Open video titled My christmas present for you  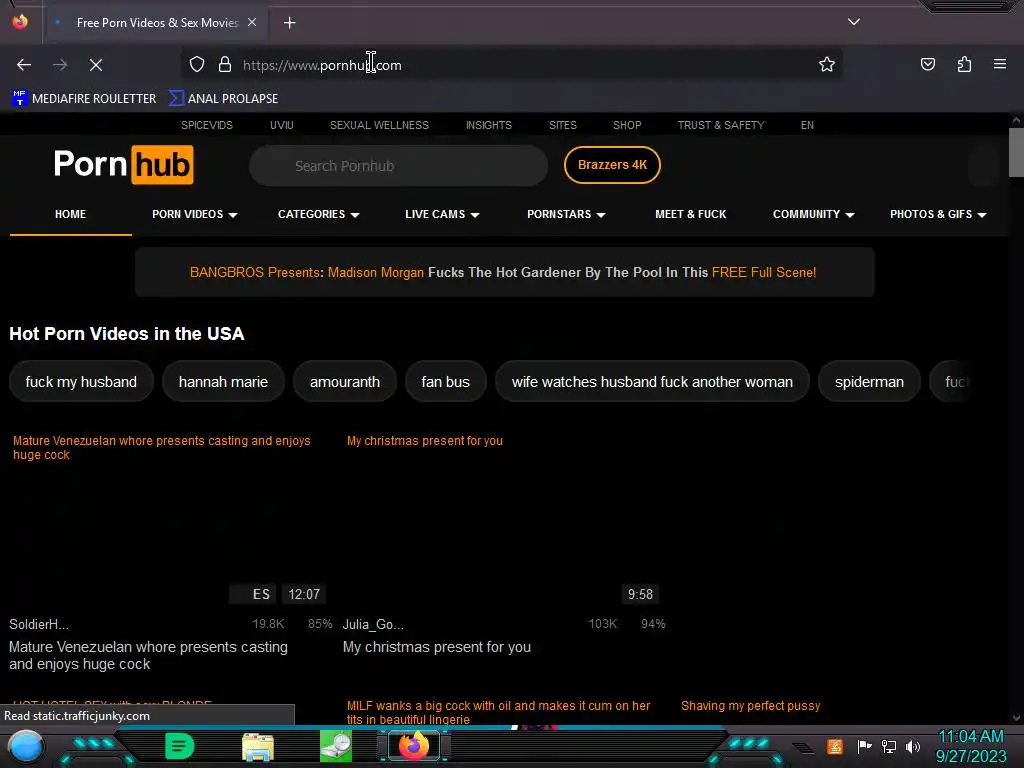437,647
